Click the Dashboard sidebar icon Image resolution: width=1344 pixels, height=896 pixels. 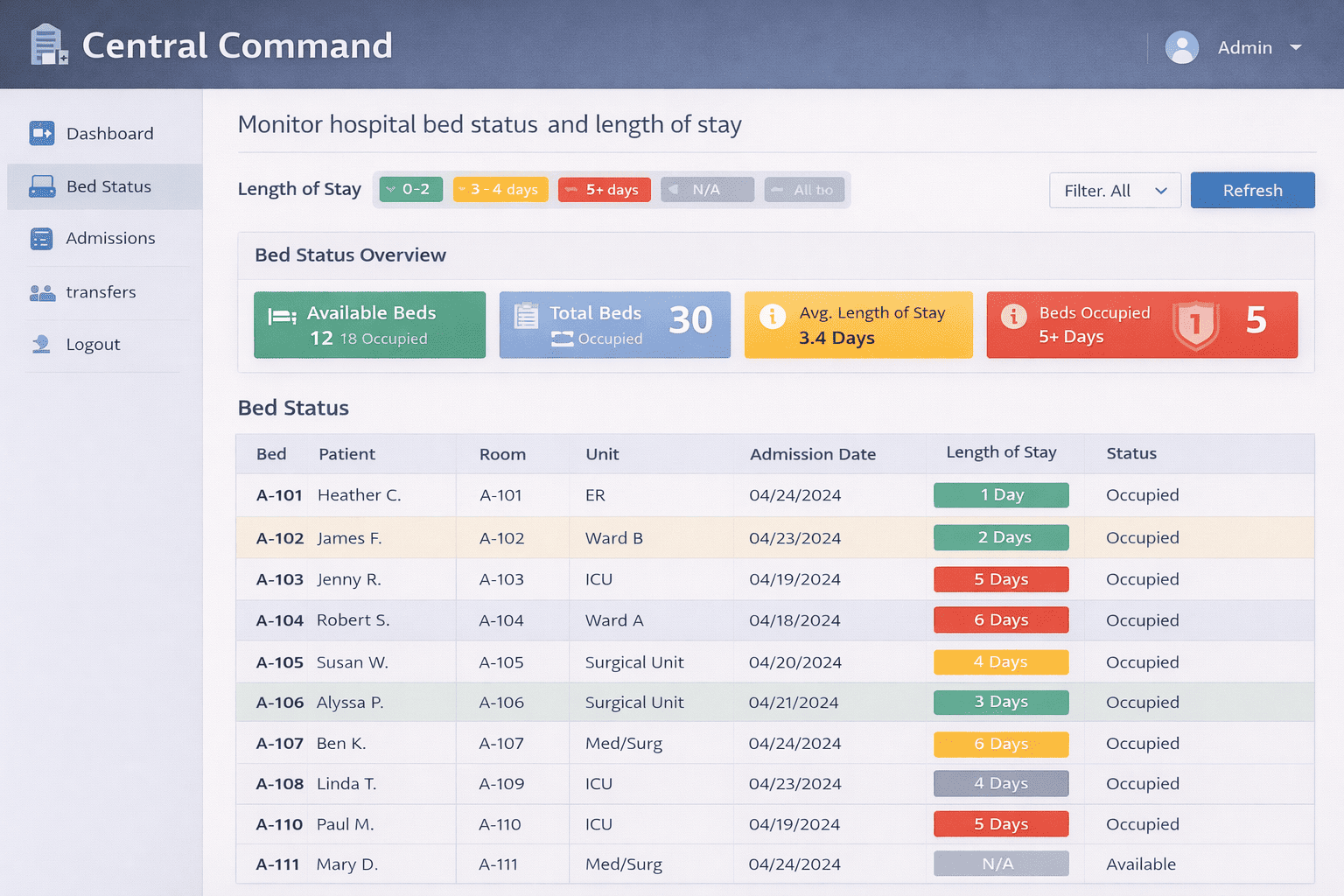point(42,133)
